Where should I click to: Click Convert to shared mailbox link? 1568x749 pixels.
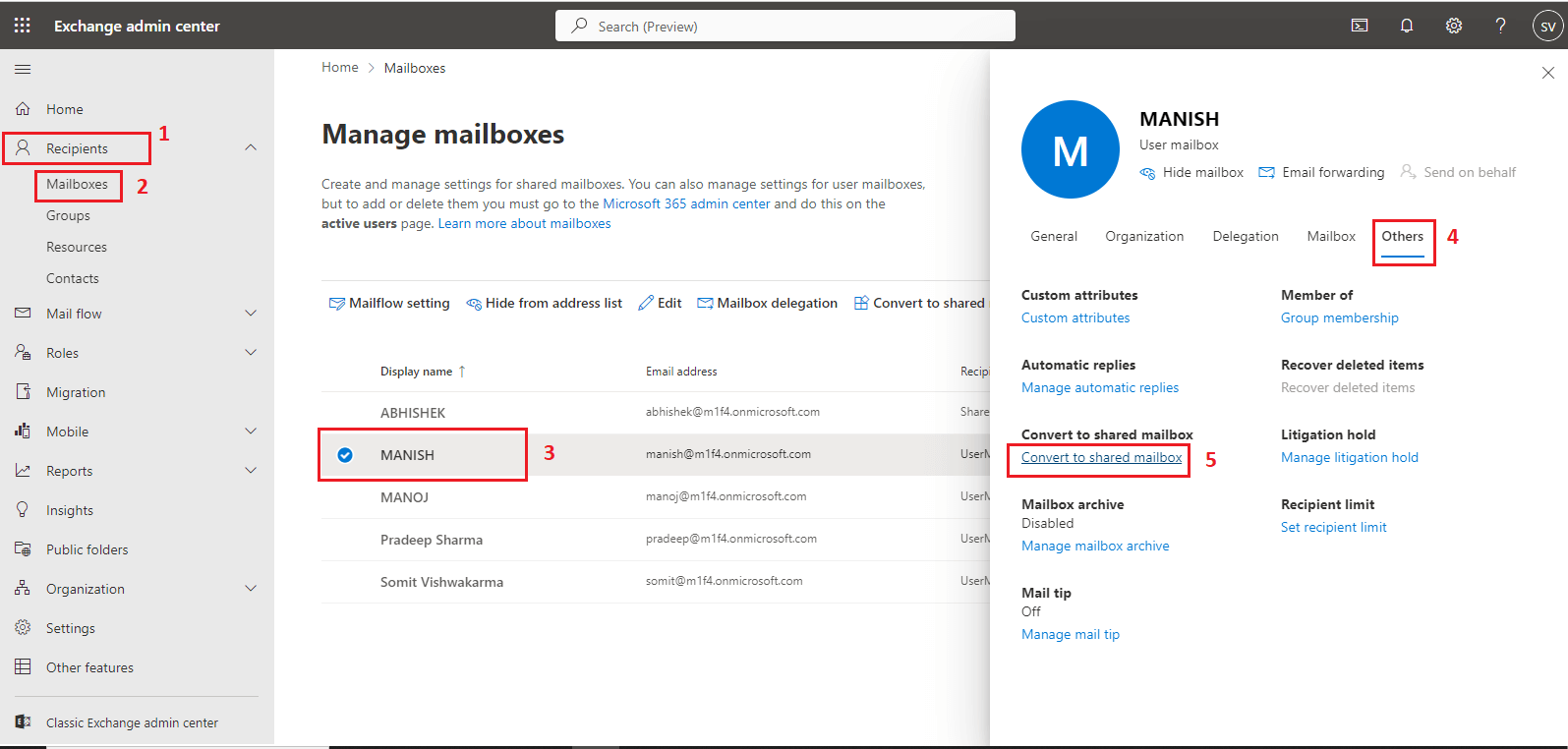click(x=1101, y=458)
